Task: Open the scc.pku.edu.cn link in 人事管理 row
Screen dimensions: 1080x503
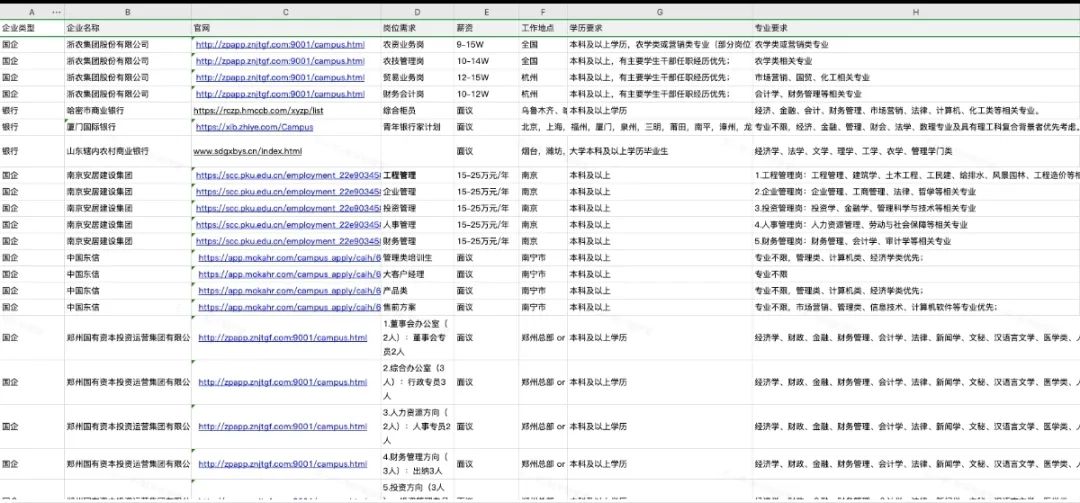Action: [x=288, y=225]
